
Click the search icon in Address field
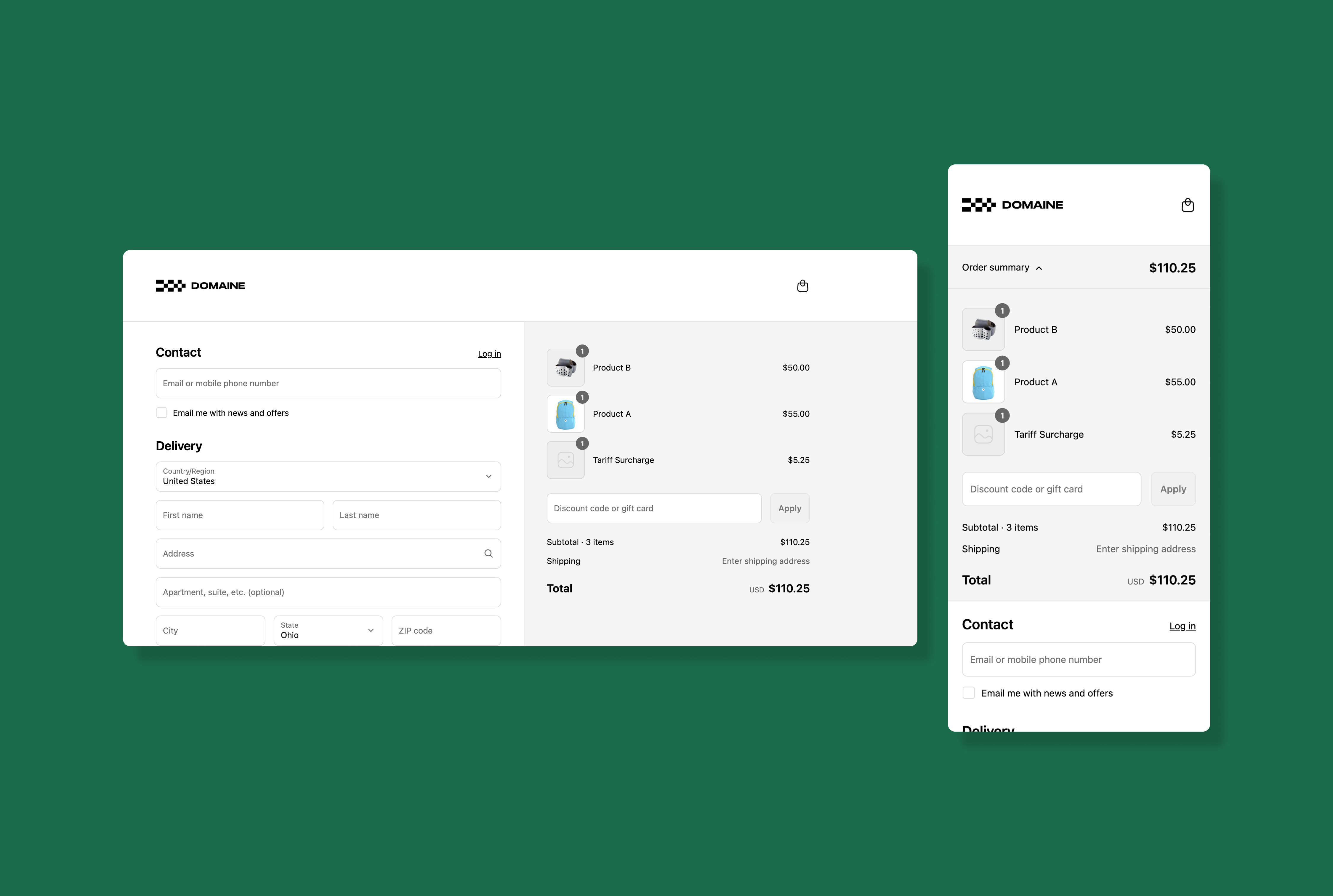click(488, 553)
